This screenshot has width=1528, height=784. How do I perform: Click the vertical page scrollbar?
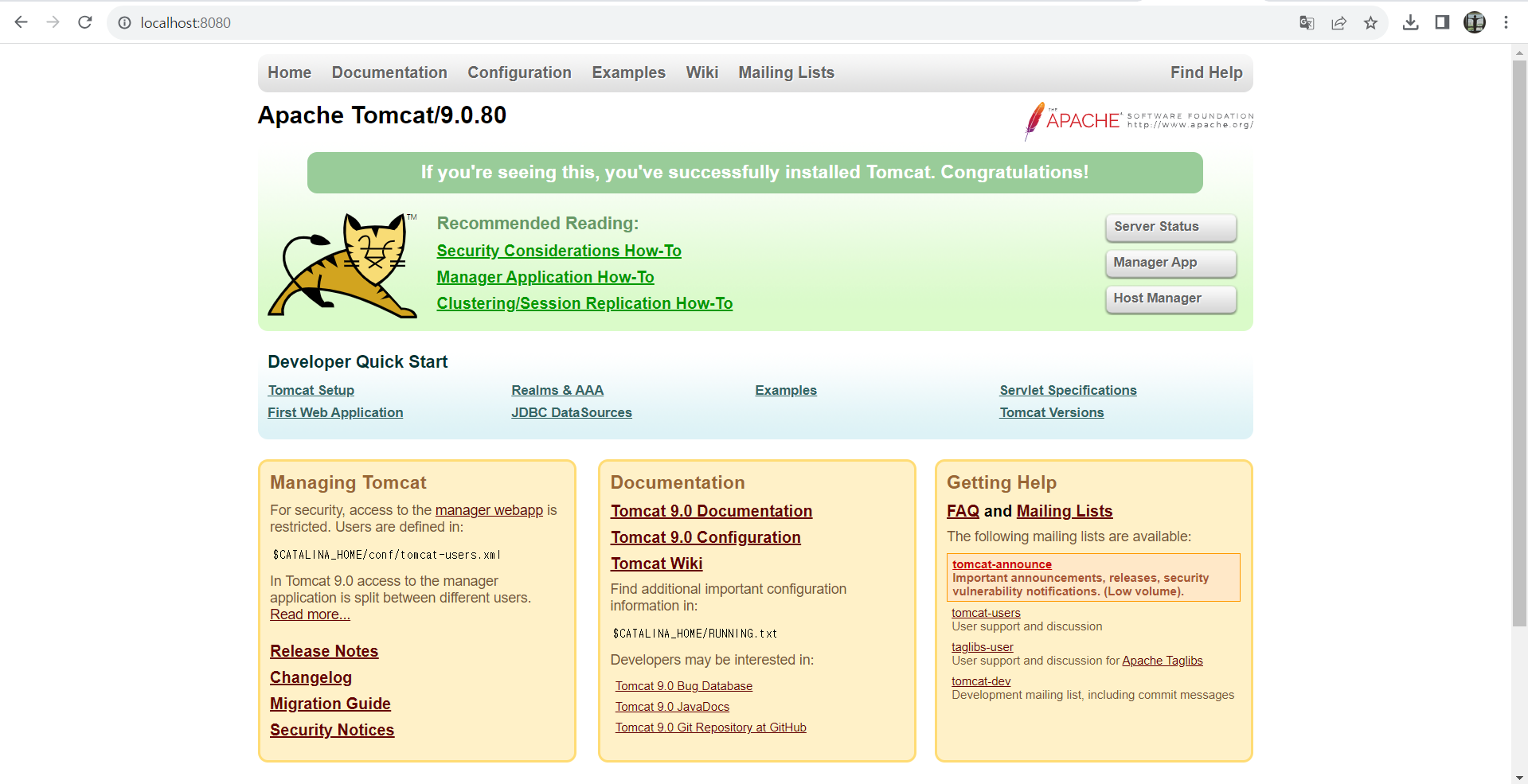point(1519,342)
